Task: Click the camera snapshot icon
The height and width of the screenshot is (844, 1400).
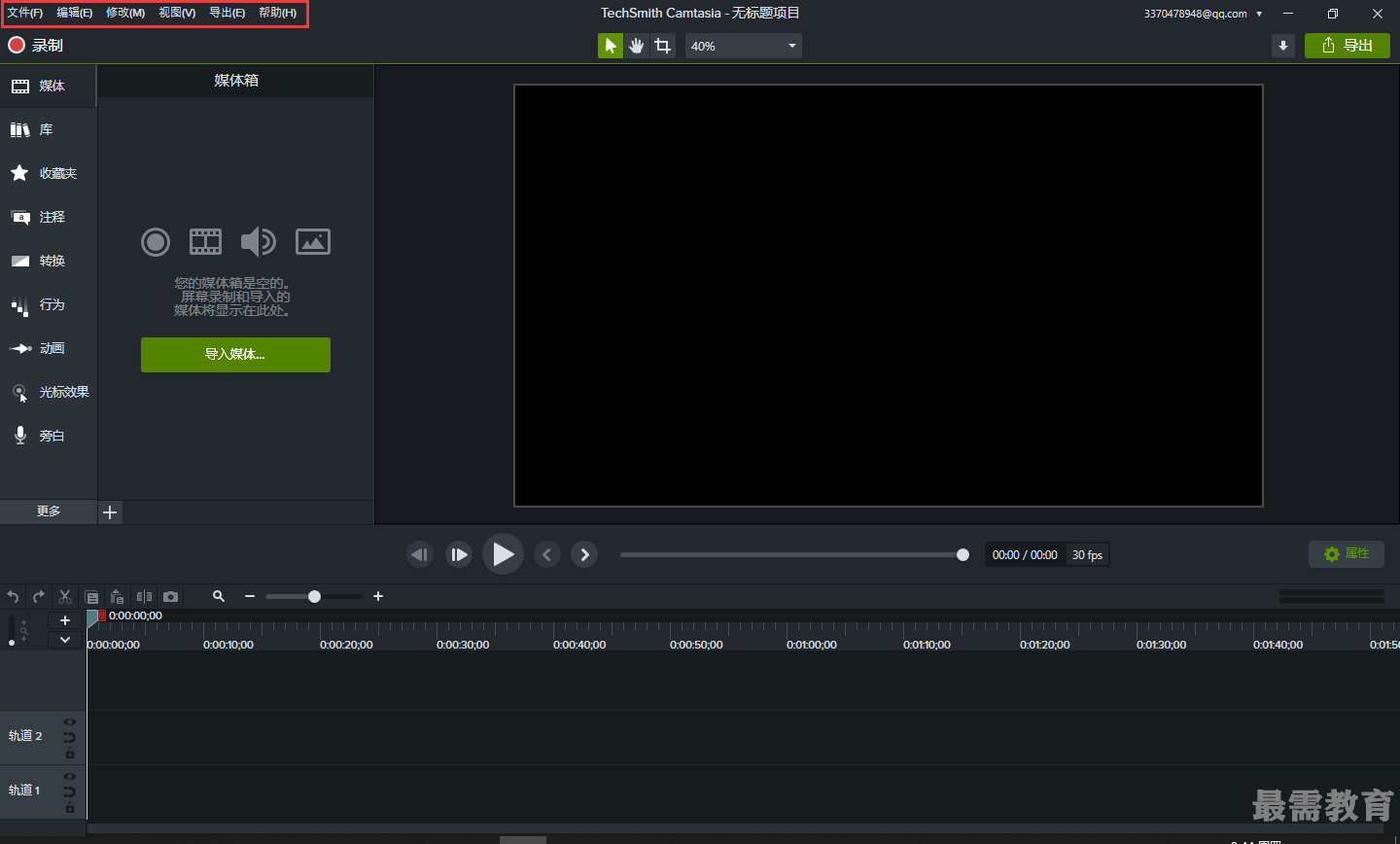Action: point(171,597)
